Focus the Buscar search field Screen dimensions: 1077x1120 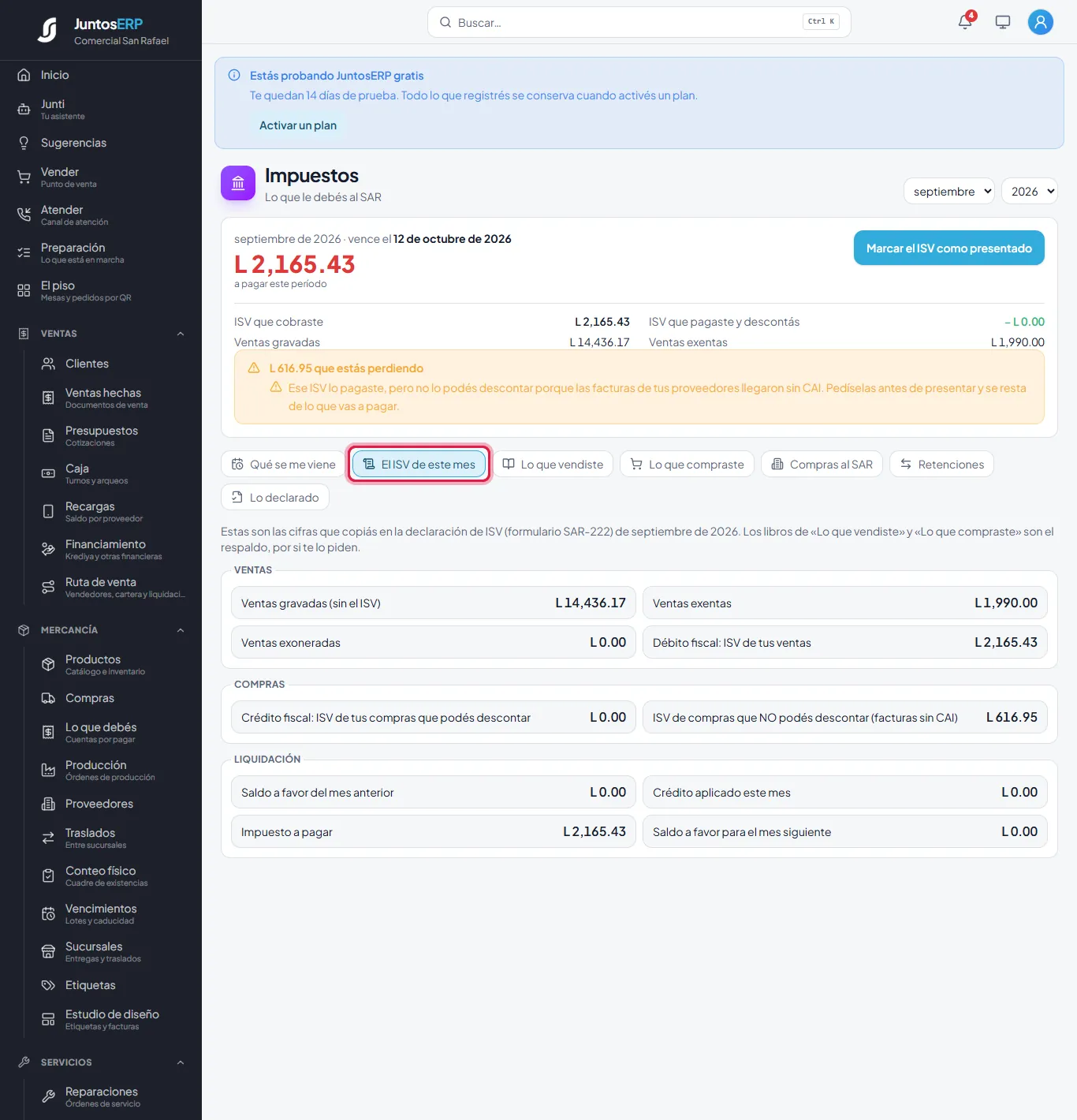click(639, 22)
